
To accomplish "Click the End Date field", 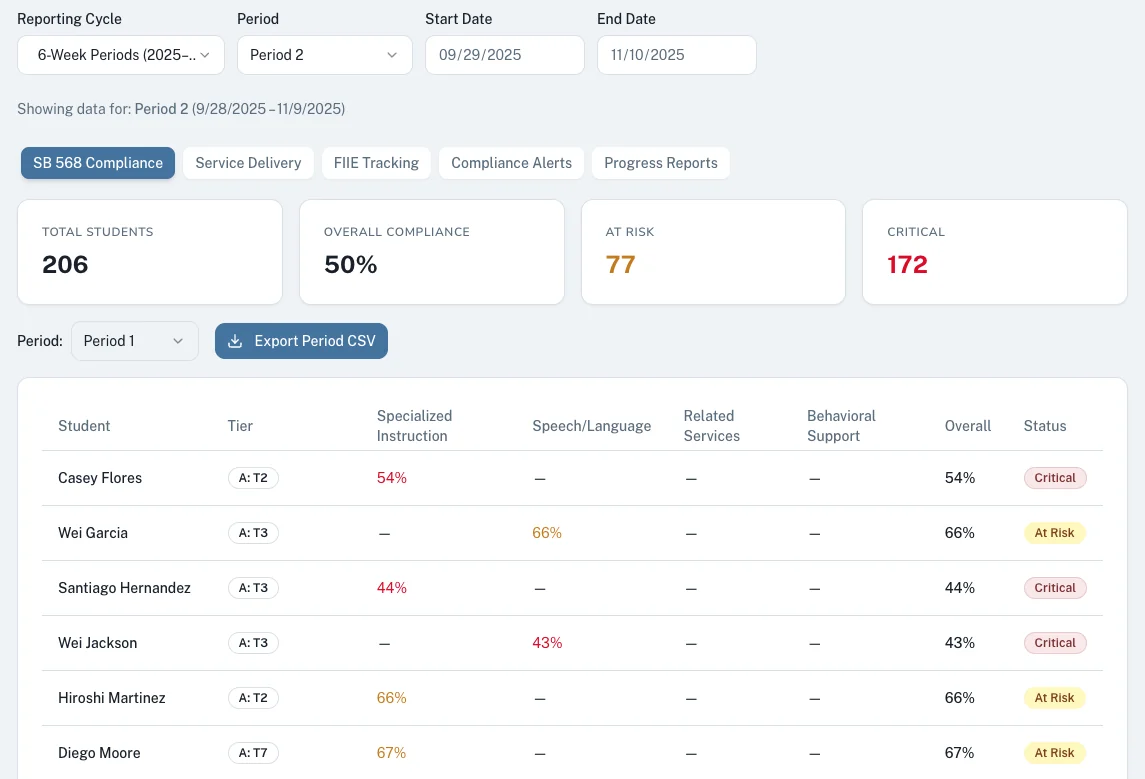I will pos(676,55).
